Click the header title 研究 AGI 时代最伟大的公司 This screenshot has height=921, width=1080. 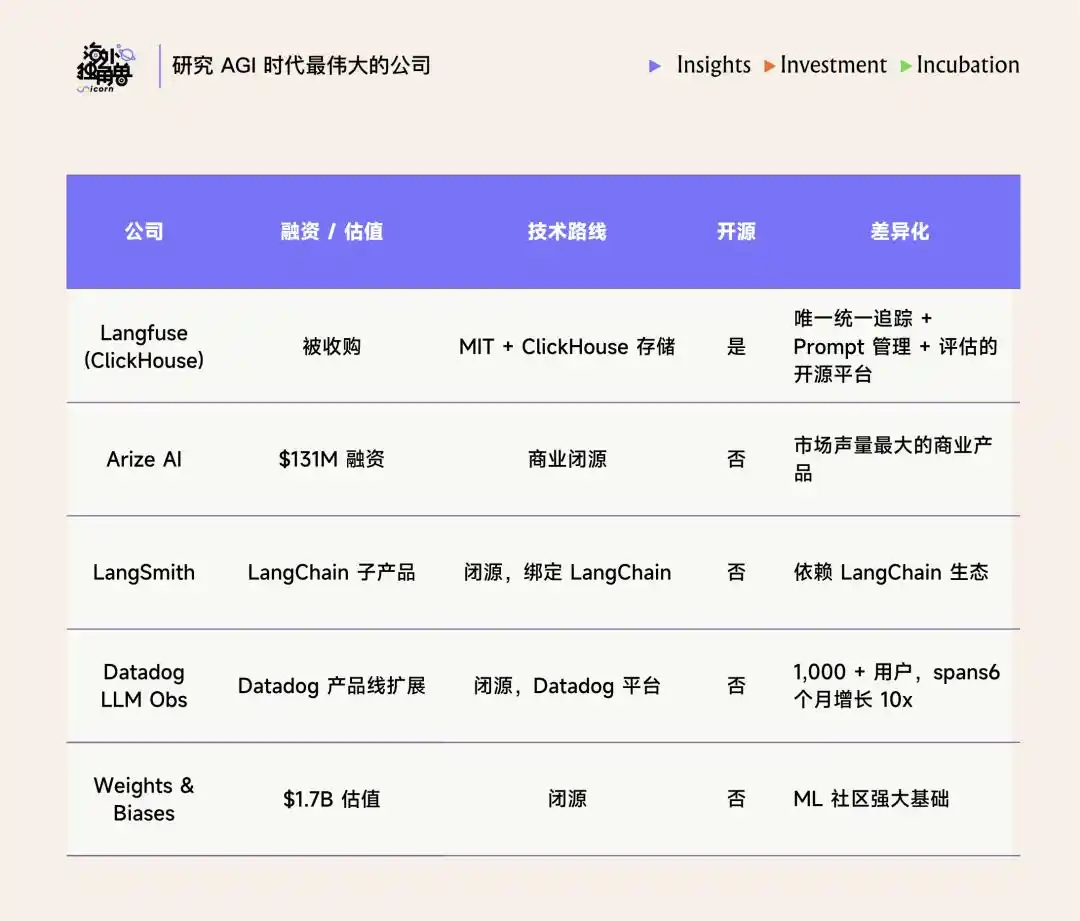click(x=301, y=65)
